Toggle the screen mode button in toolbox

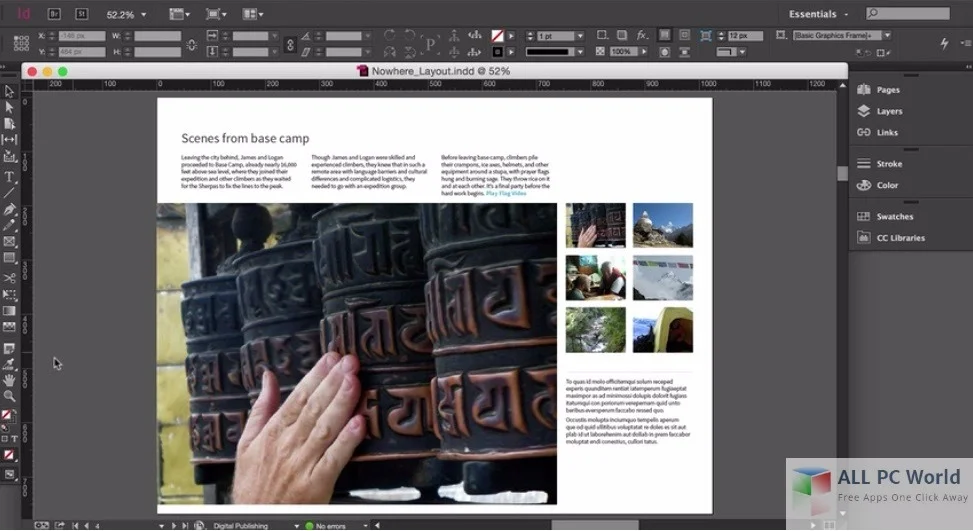(9, 475)
